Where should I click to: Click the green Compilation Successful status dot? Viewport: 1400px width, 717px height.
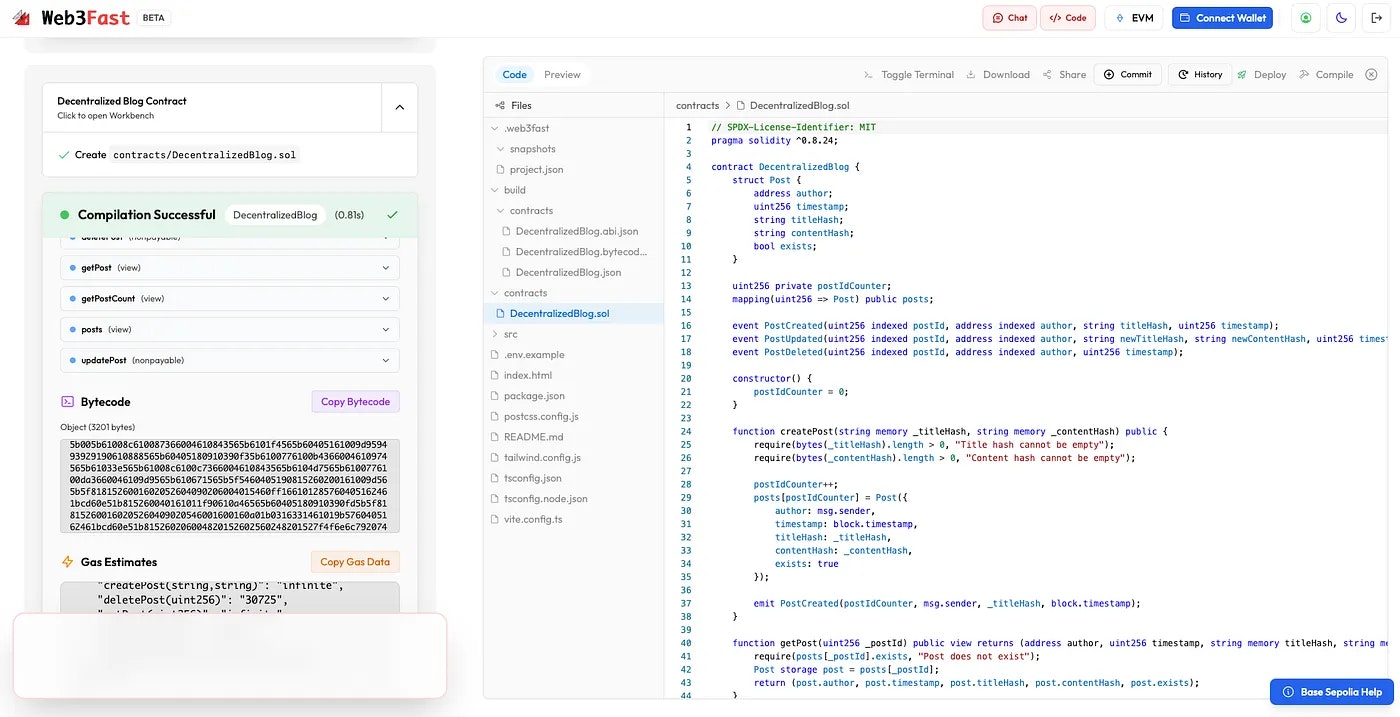65,214
